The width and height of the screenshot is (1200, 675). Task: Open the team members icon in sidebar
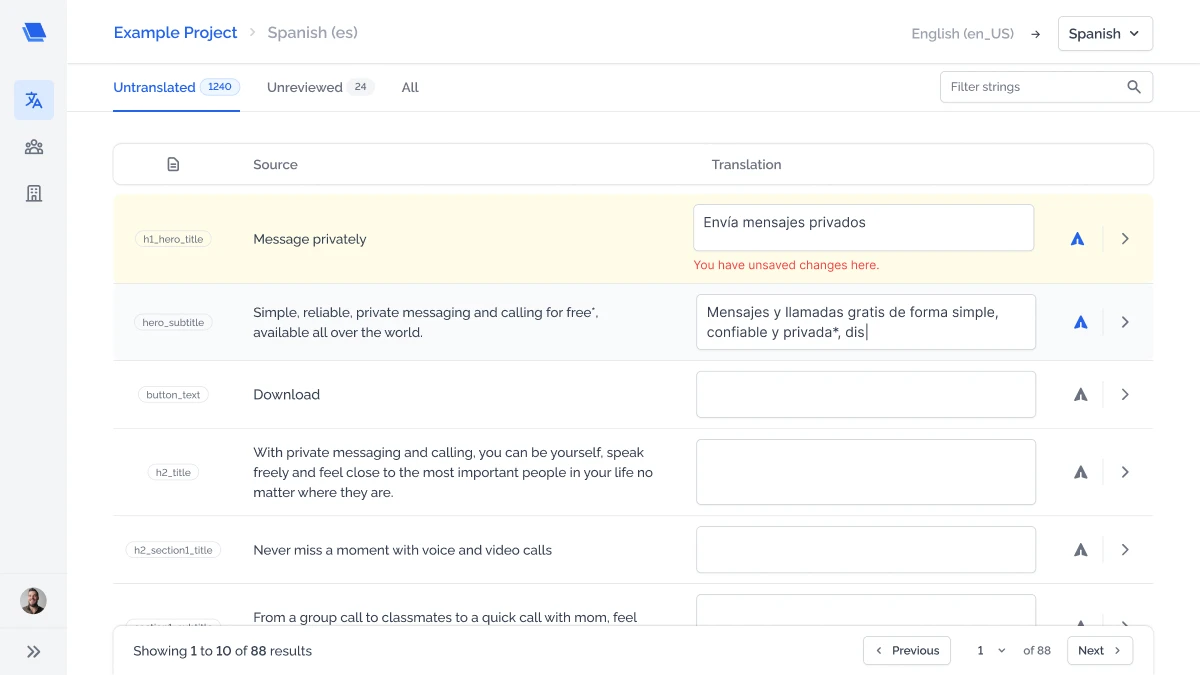click(34, 147)
